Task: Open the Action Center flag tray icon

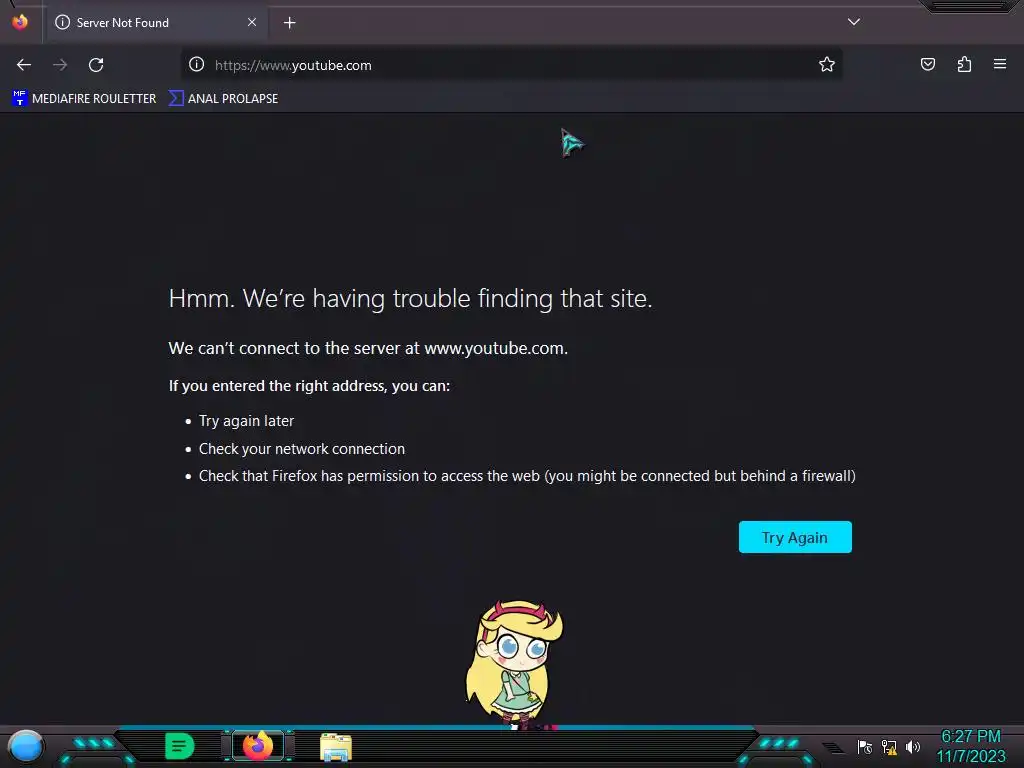Action: [x=865, y=747]
